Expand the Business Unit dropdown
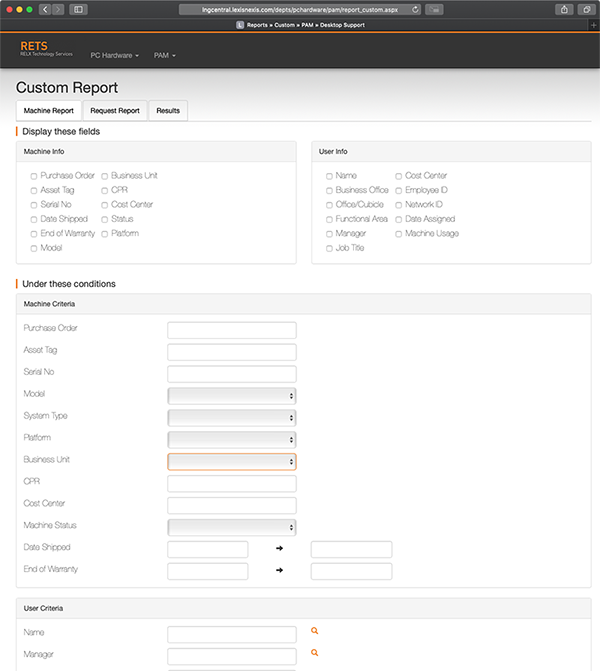Screen dimensions: 600x671 (232, 462)
